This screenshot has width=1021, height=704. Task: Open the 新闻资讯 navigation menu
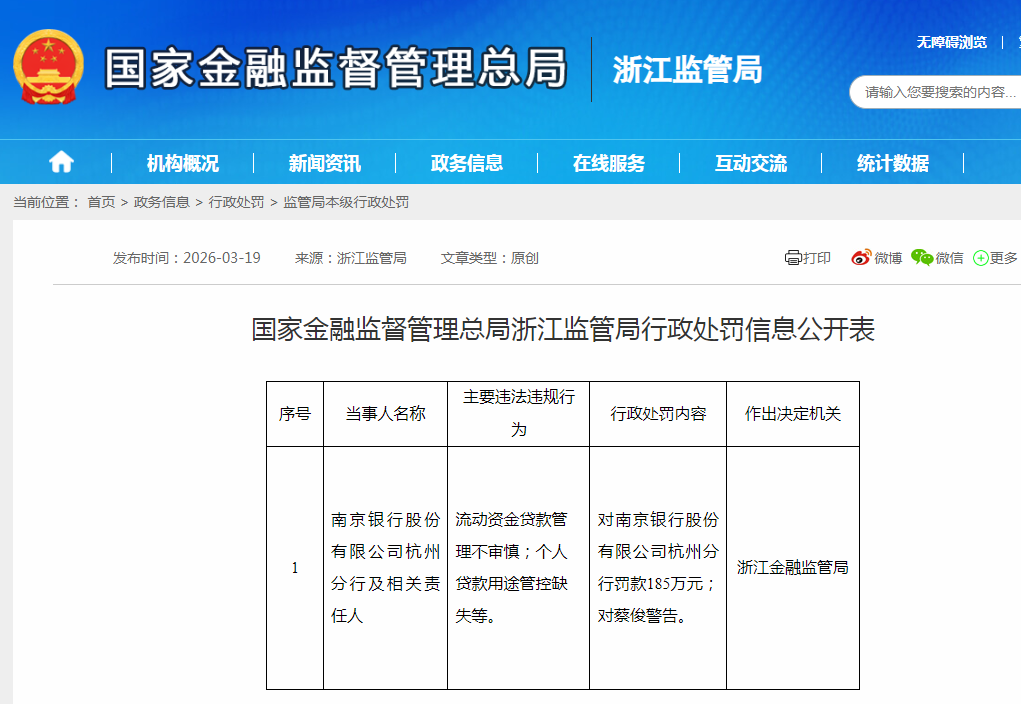click(x=325, y=161)
